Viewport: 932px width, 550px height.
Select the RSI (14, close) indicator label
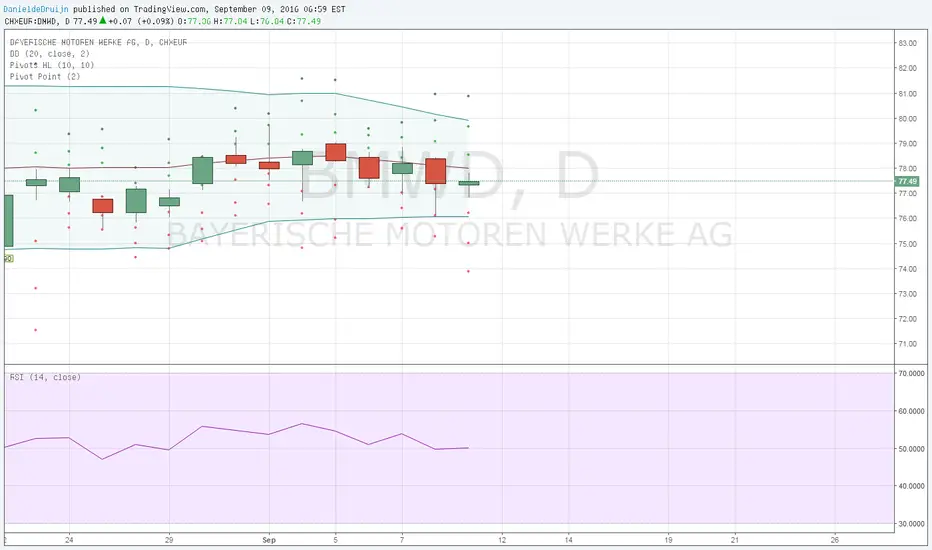(45, 378)
